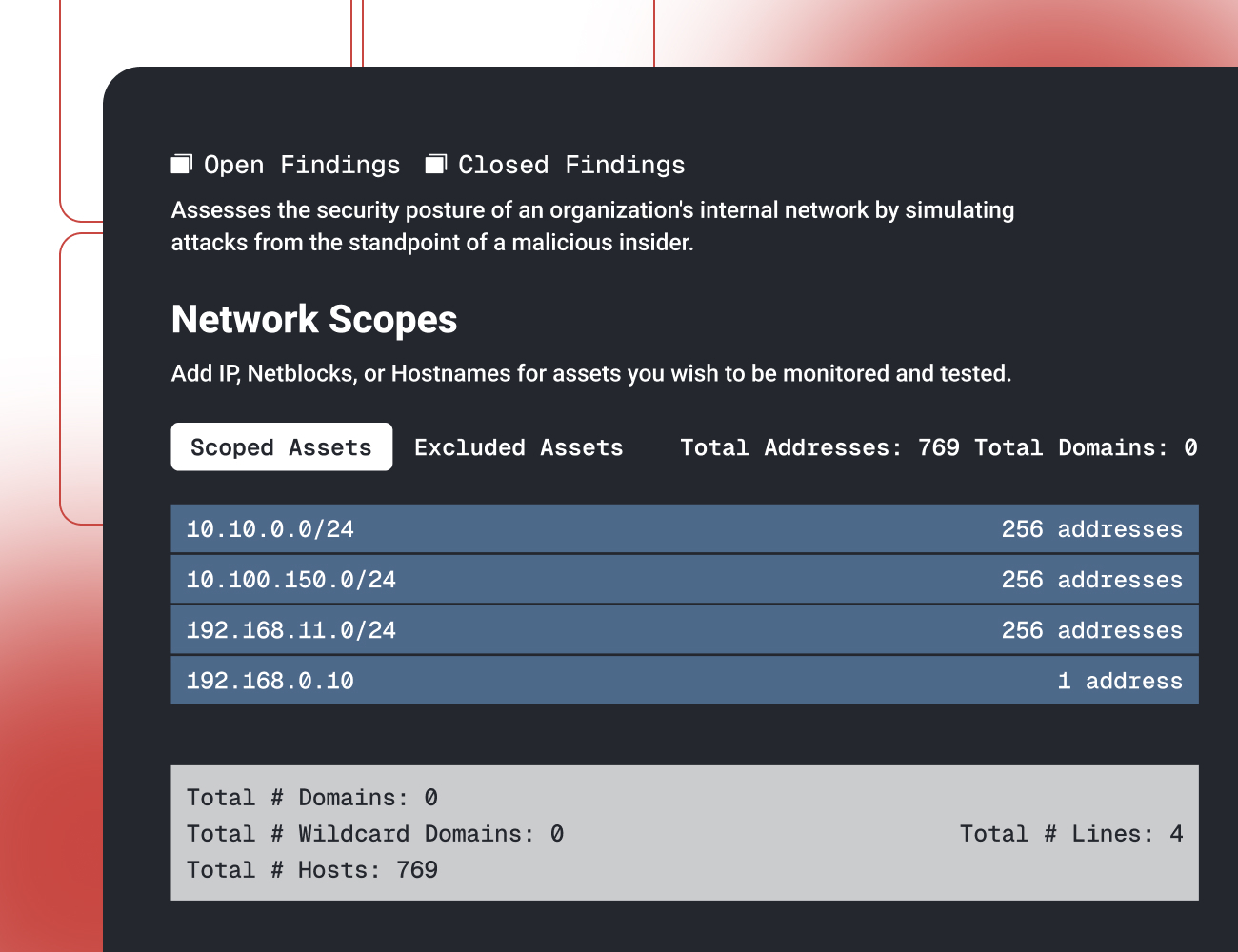Screen dimensions: 1238x952
Task: Click the icon beside Open Findings
Action: coord(181,165)
